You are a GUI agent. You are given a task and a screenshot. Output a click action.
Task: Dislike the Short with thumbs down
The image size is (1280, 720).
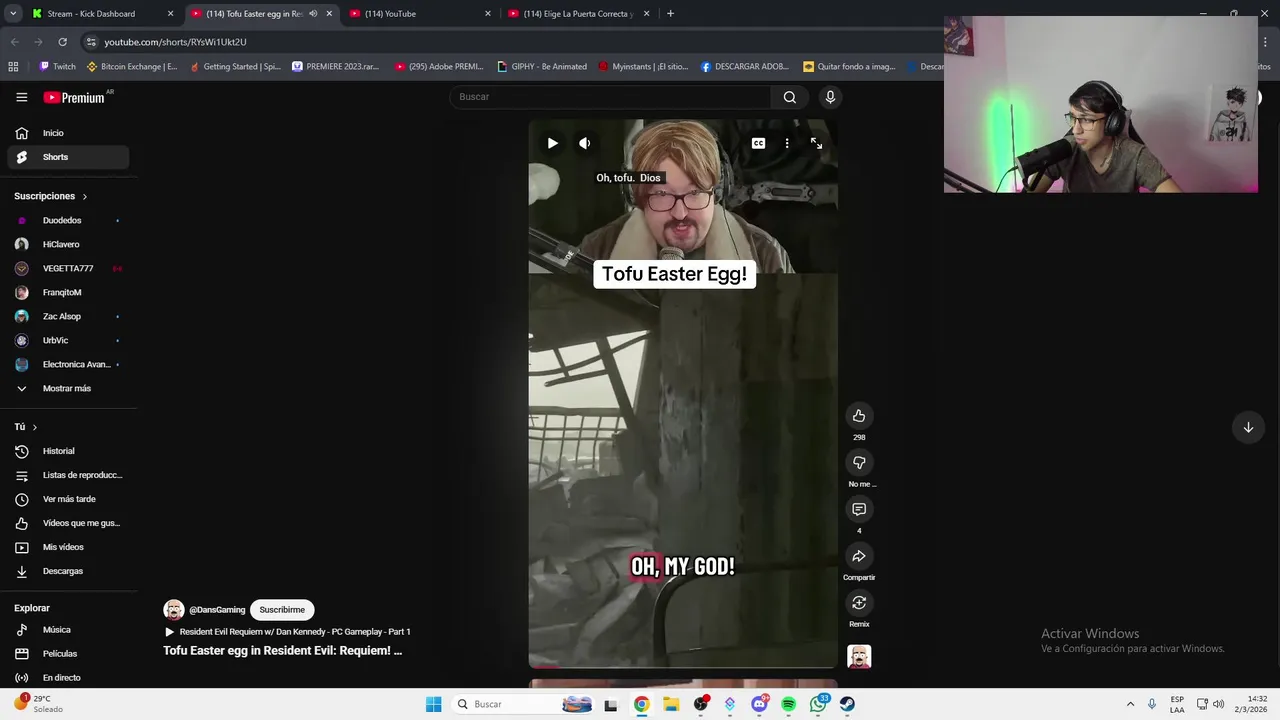pos(859,462)
